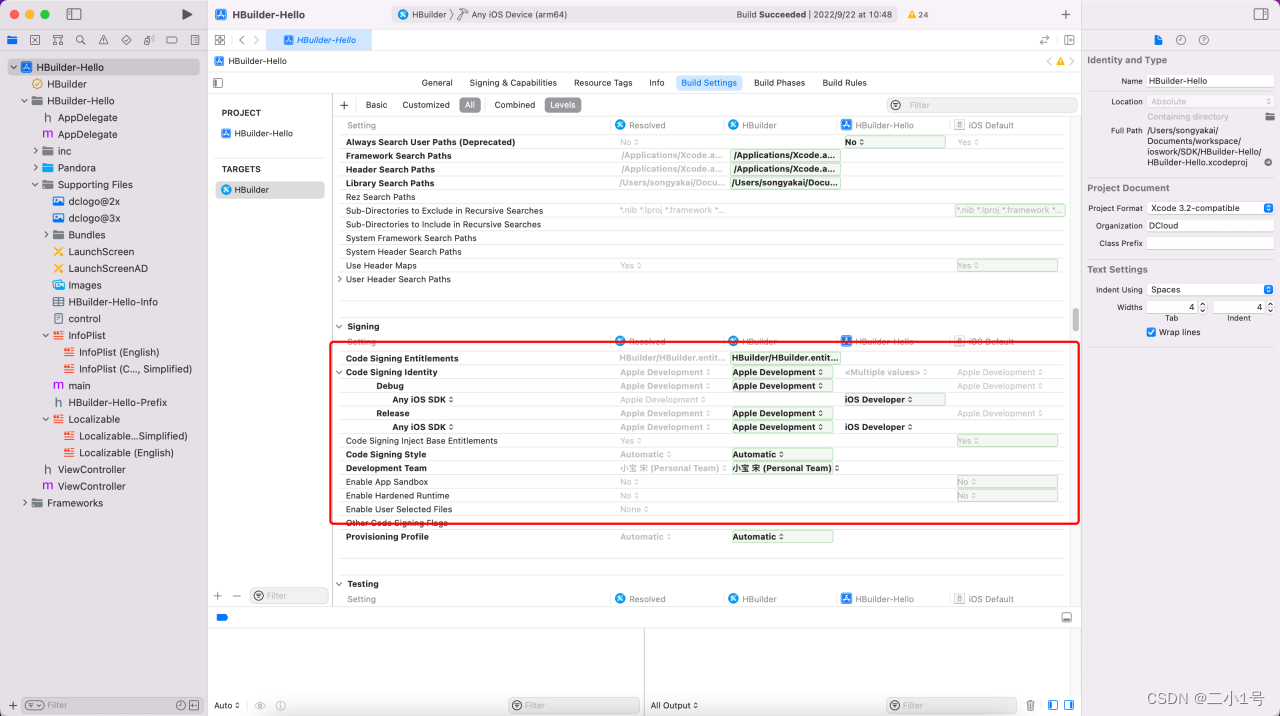The image size is (1280, 716).
Task: Click the build settings Filter search field
Action: [981, 105]
